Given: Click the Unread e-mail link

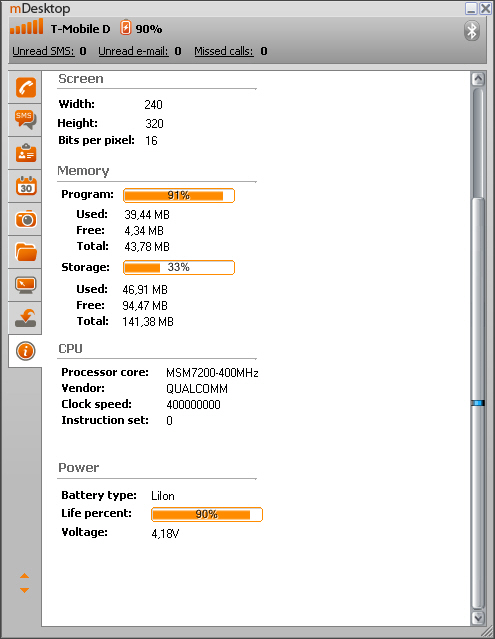Looking at the screenshot, I should click(x=133, y=51).
